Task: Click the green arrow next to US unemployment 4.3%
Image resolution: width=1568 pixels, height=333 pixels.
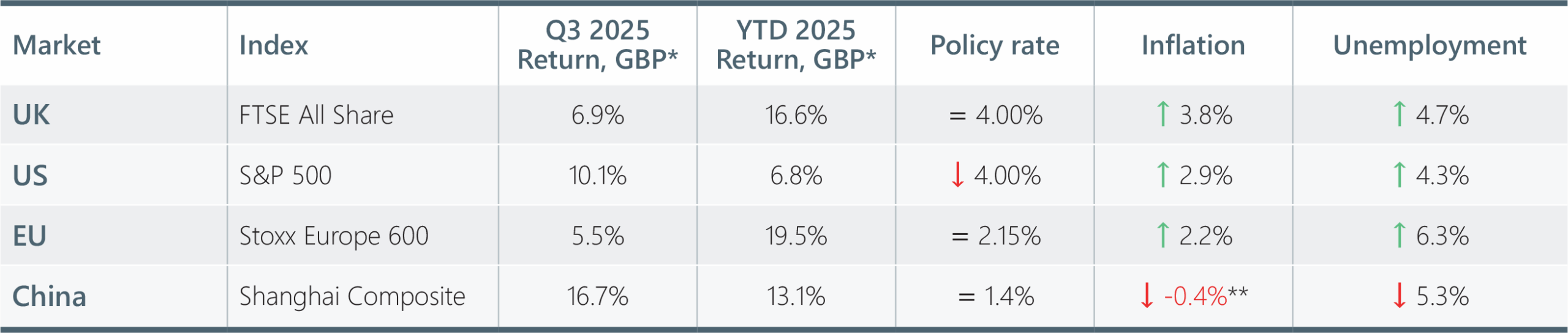Action: coord(1399,175)
